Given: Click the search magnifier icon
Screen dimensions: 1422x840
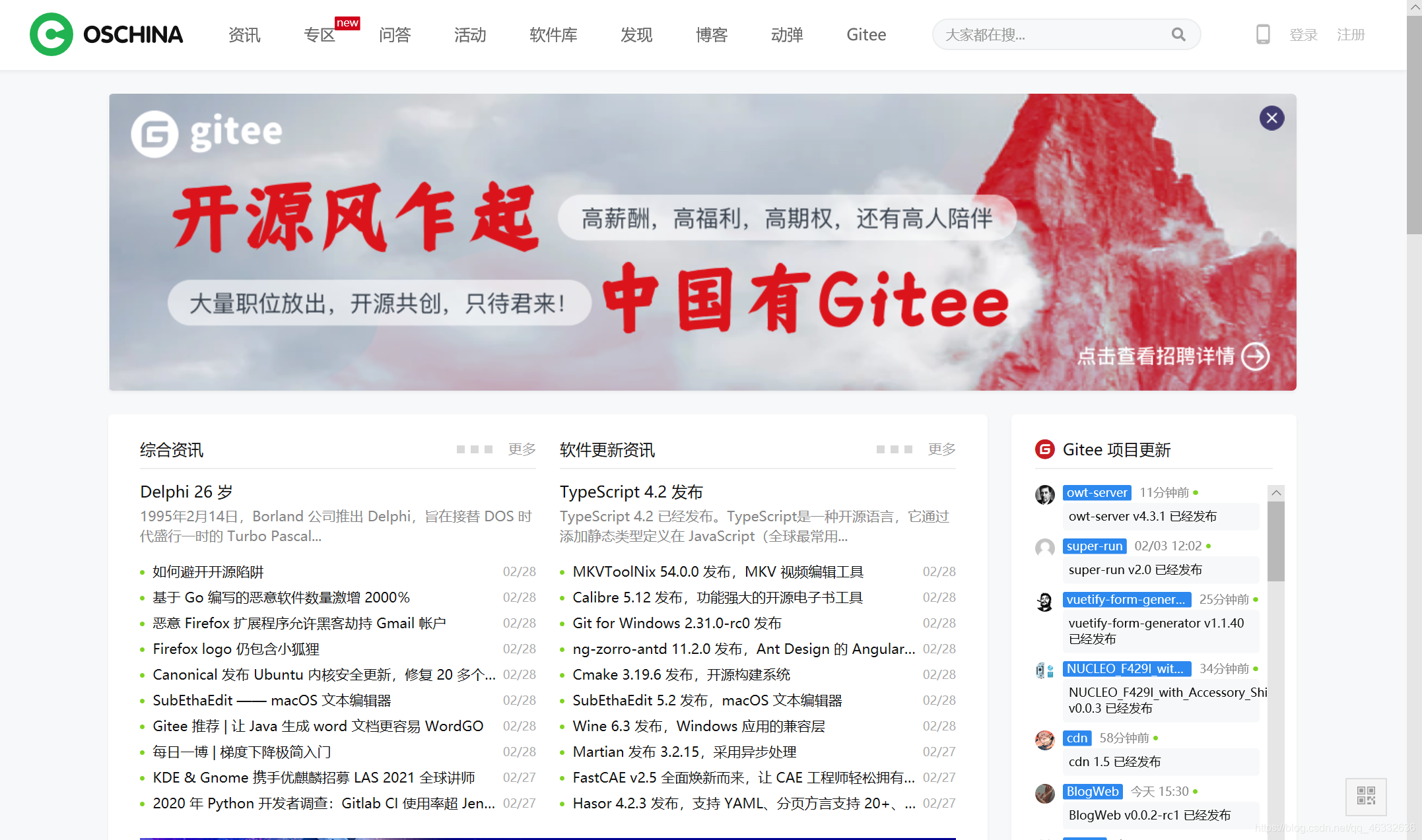Looking at the screenshot, I should (x=1178, y=34).
